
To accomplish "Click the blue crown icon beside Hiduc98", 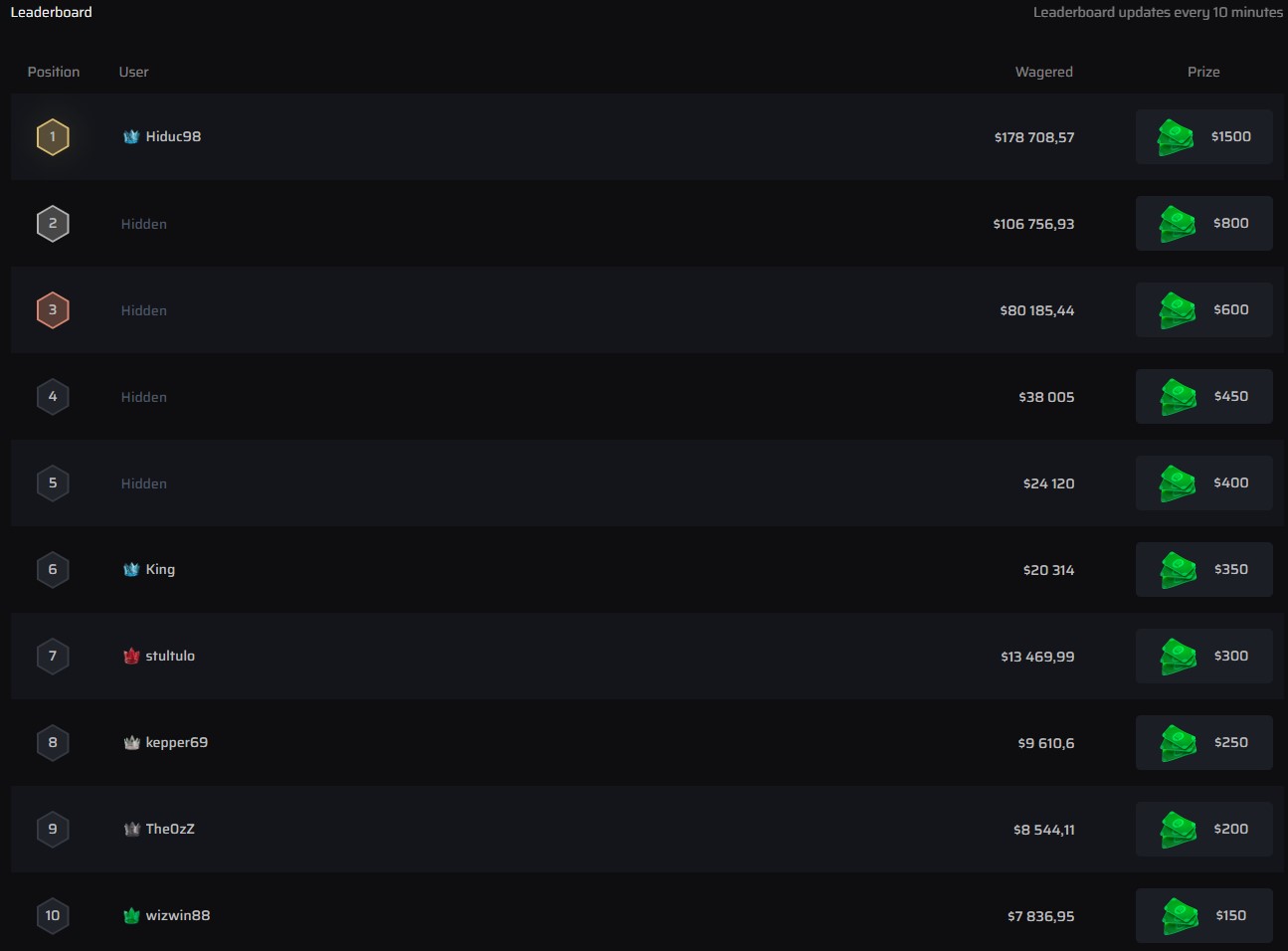I will (131, 137).
